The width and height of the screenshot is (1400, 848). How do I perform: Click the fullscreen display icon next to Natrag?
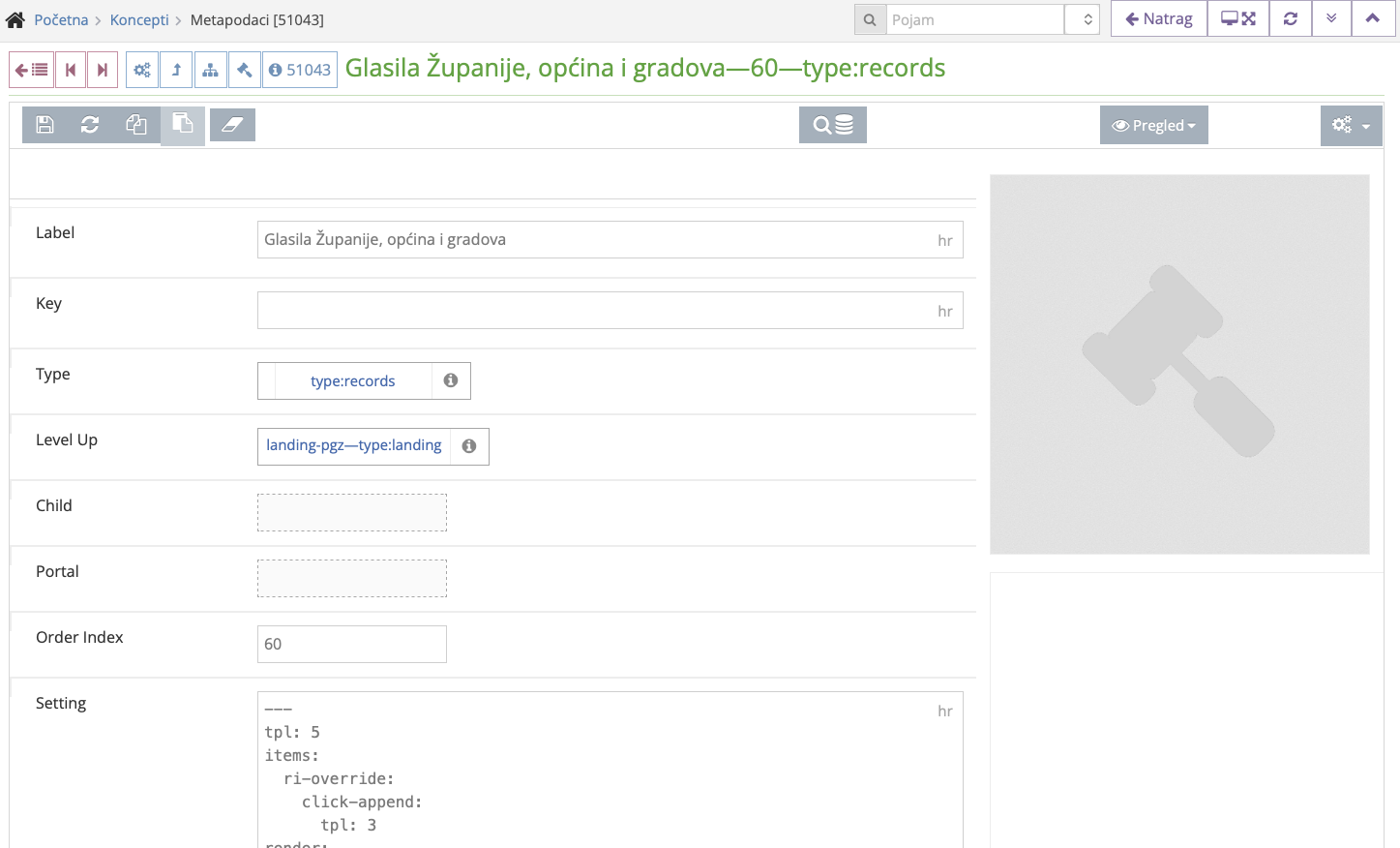click(1237, 17)
